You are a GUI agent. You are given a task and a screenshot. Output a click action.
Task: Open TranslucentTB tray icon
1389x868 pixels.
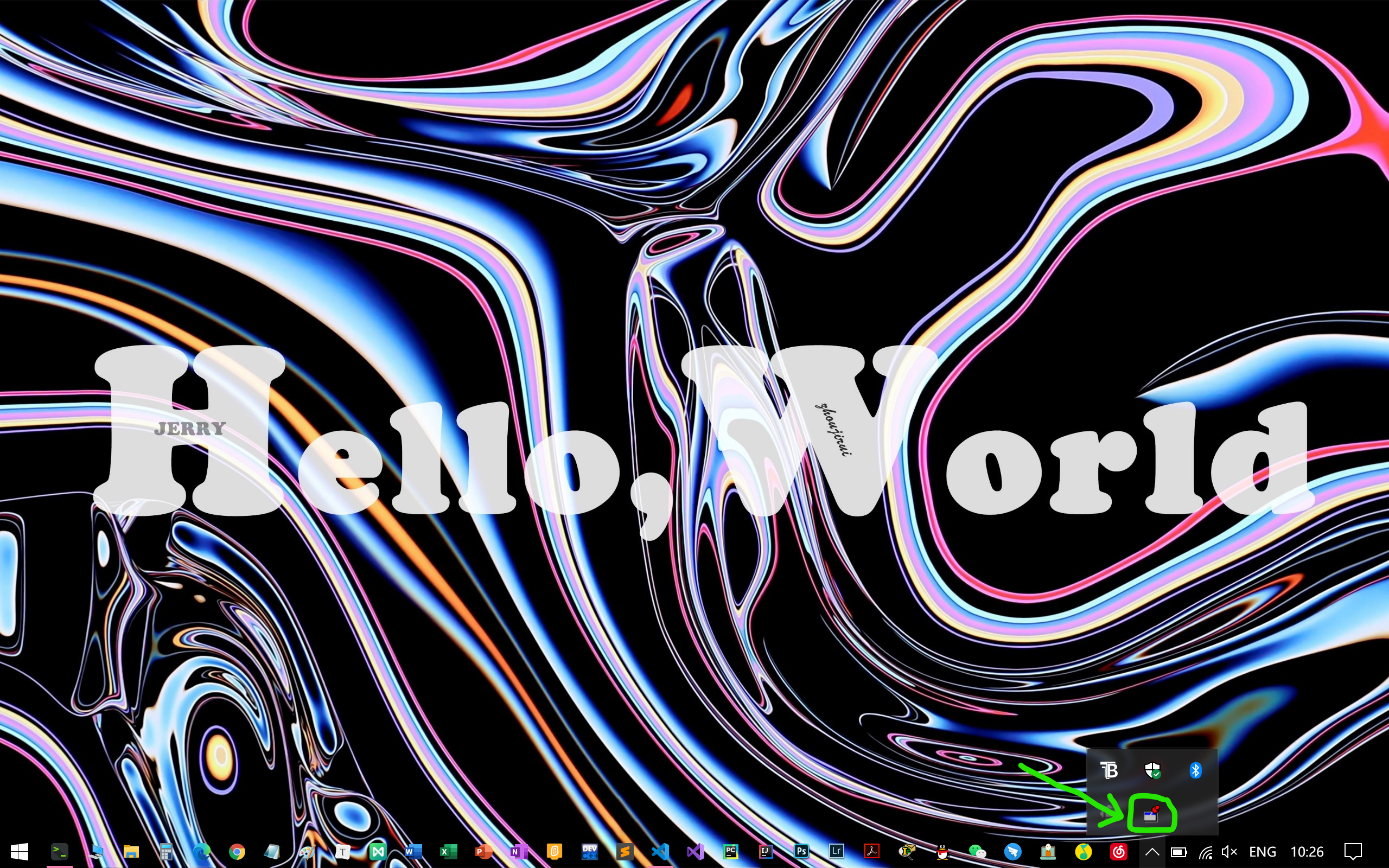pos(1109,770)
